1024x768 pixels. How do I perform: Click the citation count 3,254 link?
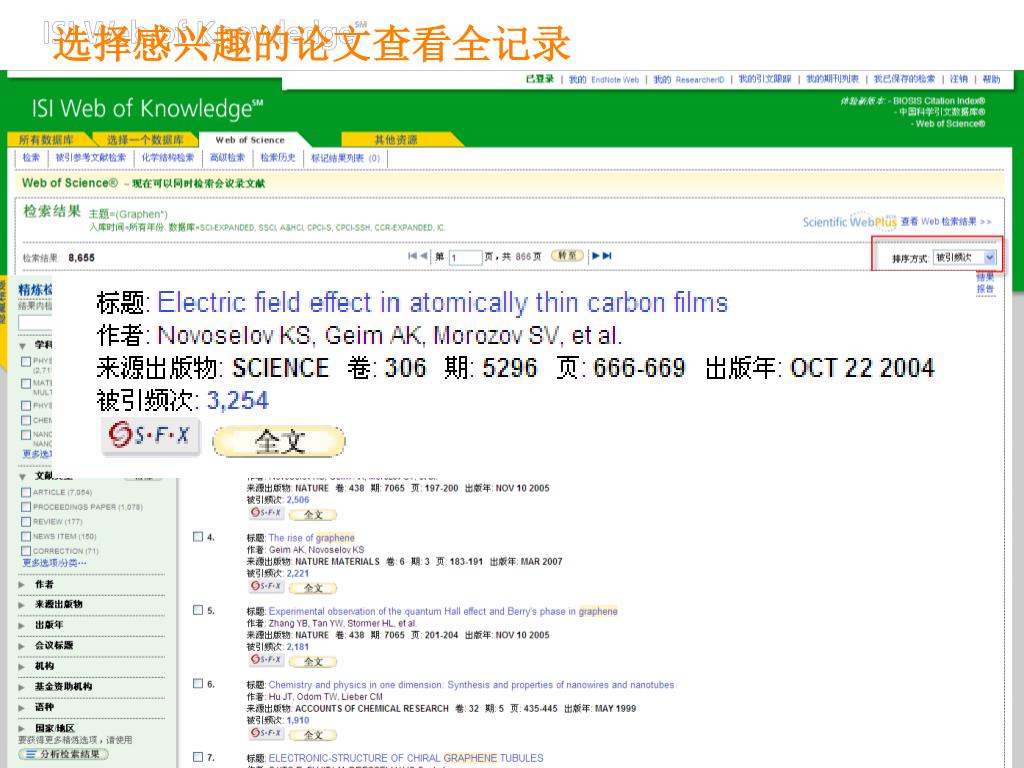pos(238,400)
